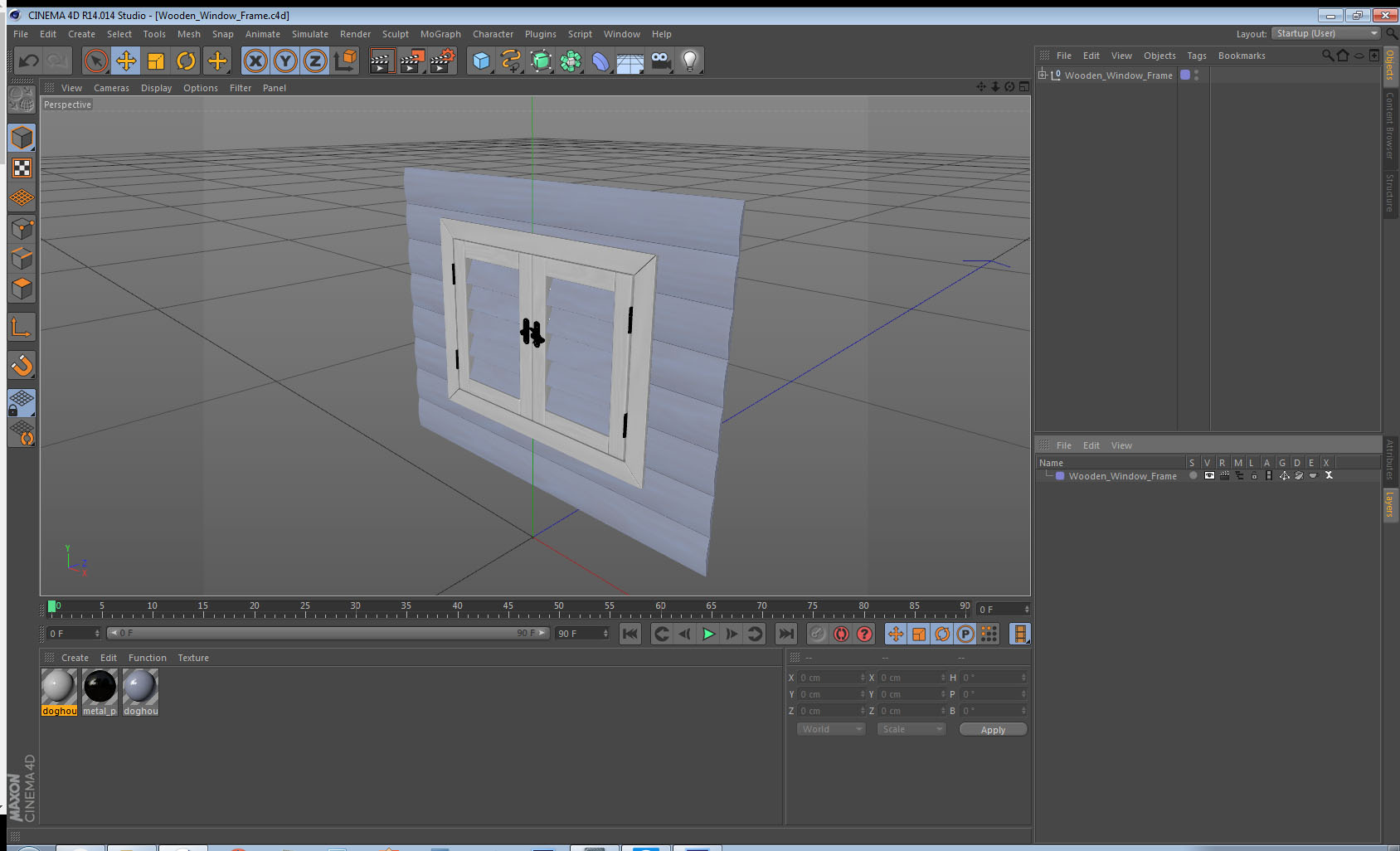The image size is (1400, 851).
Task: Open the Mesh menu
Action: pyautogui.click(x=188, y=34)
